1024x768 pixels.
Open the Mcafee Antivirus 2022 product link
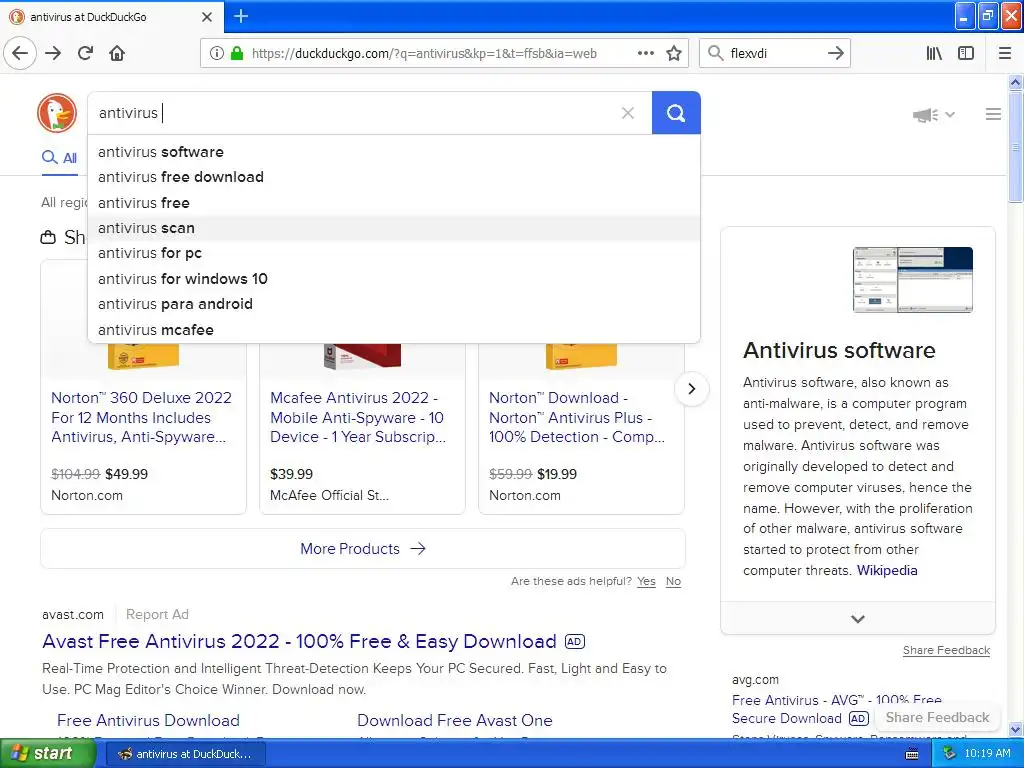[x=358, y=417]
